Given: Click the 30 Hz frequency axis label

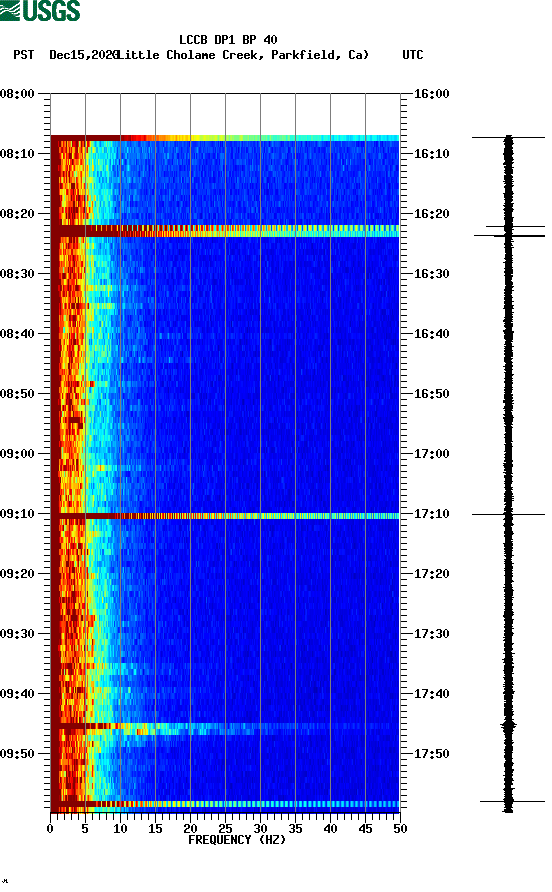Looking at the screenshot, I should [x=260, y=829].
